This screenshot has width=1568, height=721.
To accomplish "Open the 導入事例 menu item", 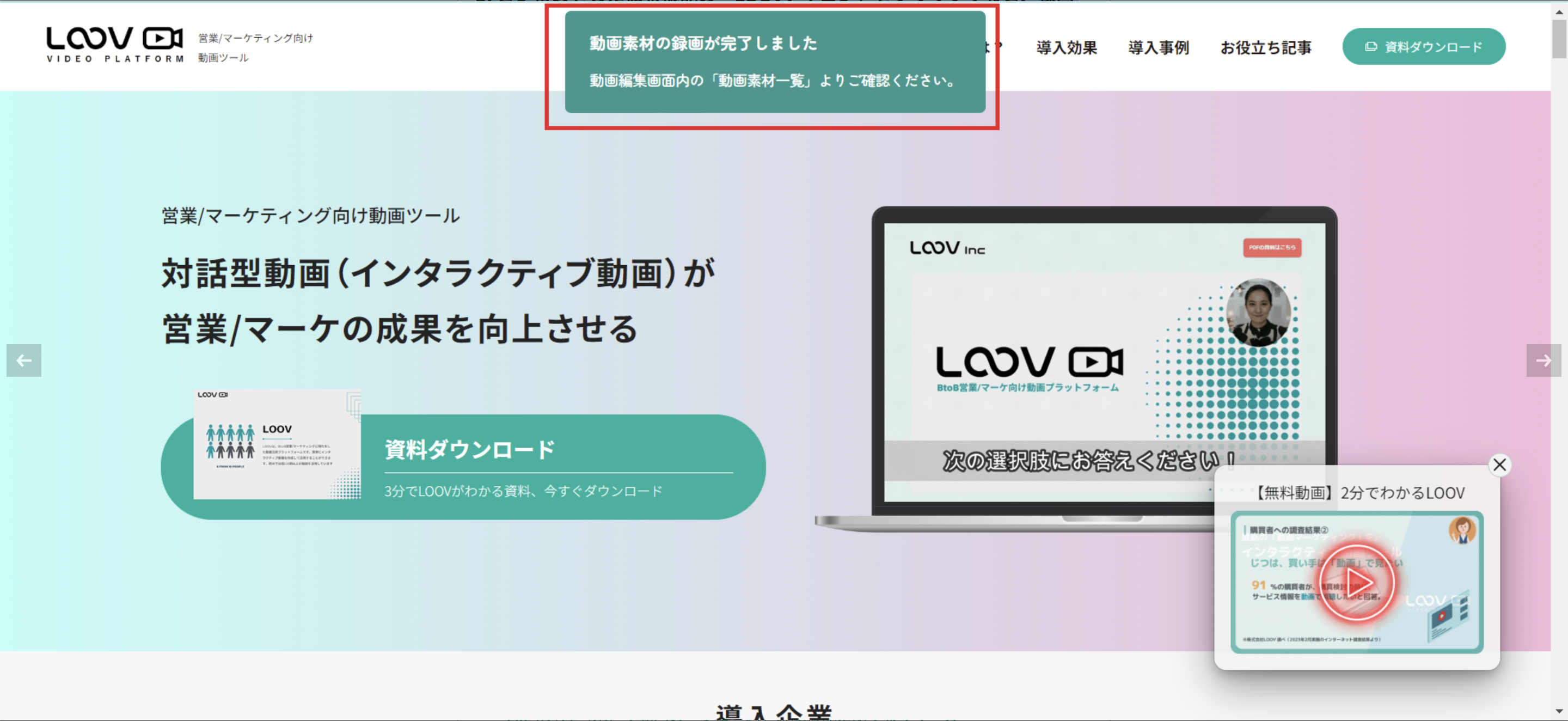I will (1159, 47).
